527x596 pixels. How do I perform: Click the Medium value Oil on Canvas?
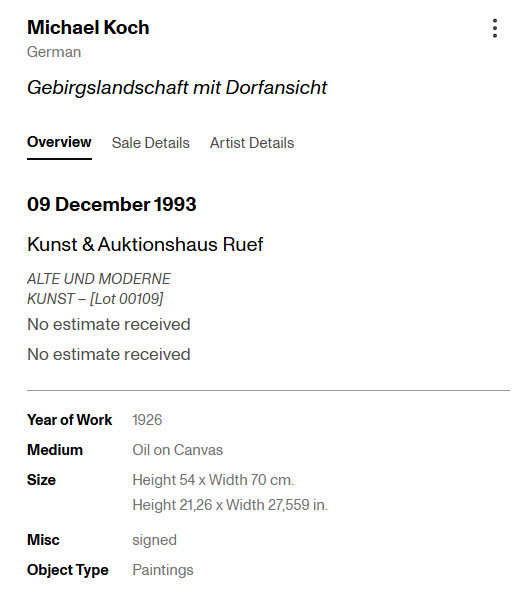pyautogui.click(x=178, y=450)
